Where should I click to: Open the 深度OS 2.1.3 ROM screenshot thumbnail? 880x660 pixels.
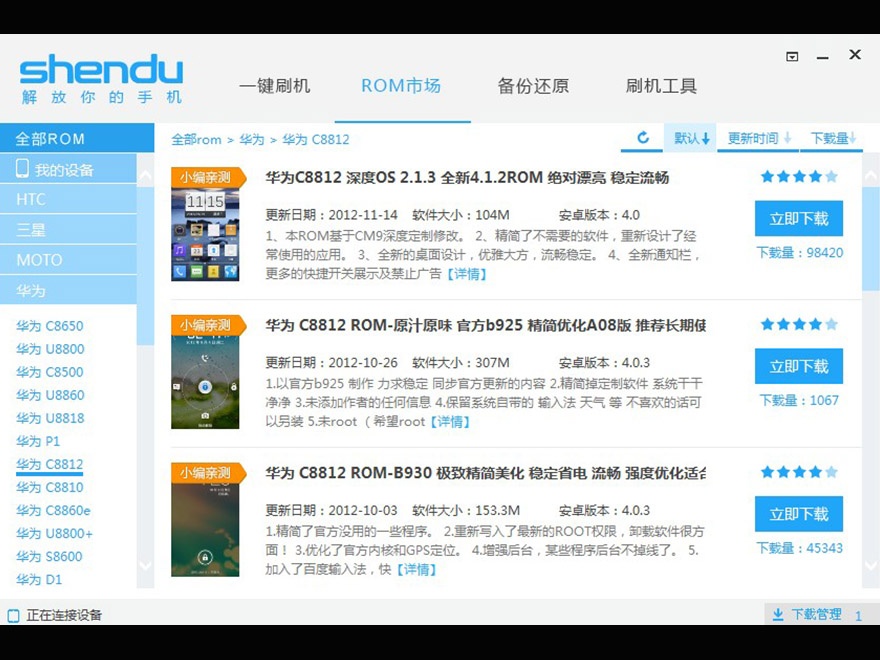coord(205,224)
